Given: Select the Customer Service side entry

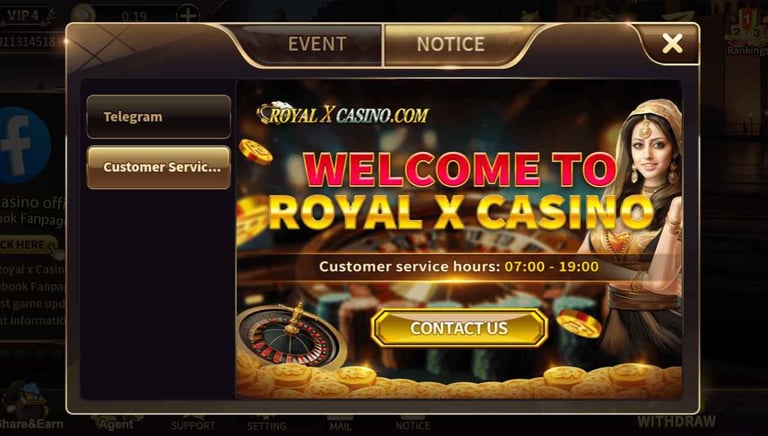Looking at the screenshot, I should click(159, 167).
